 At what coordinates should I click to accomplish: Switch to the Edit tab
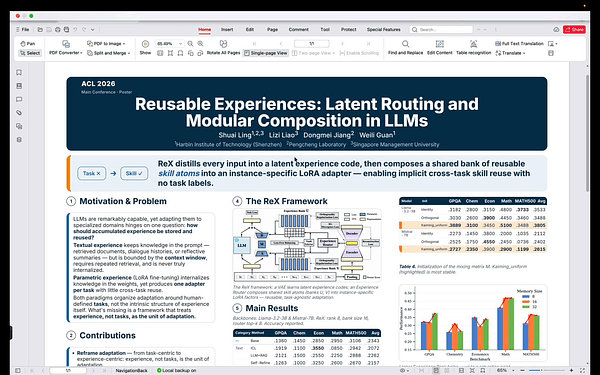250,29
